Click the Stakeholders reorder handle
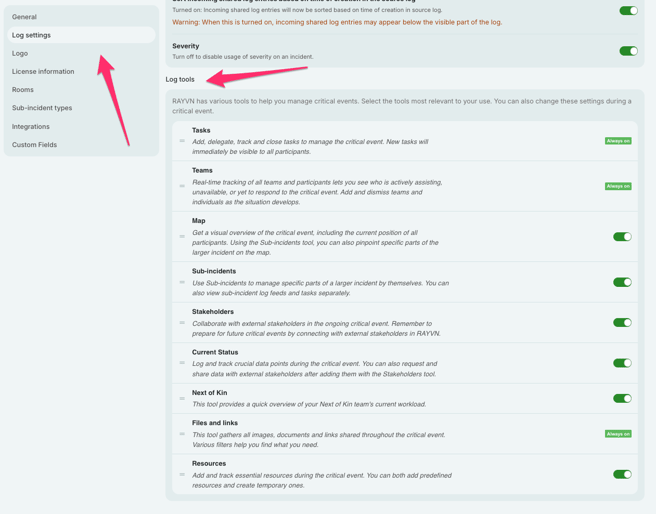 click(x=182, y=323)
